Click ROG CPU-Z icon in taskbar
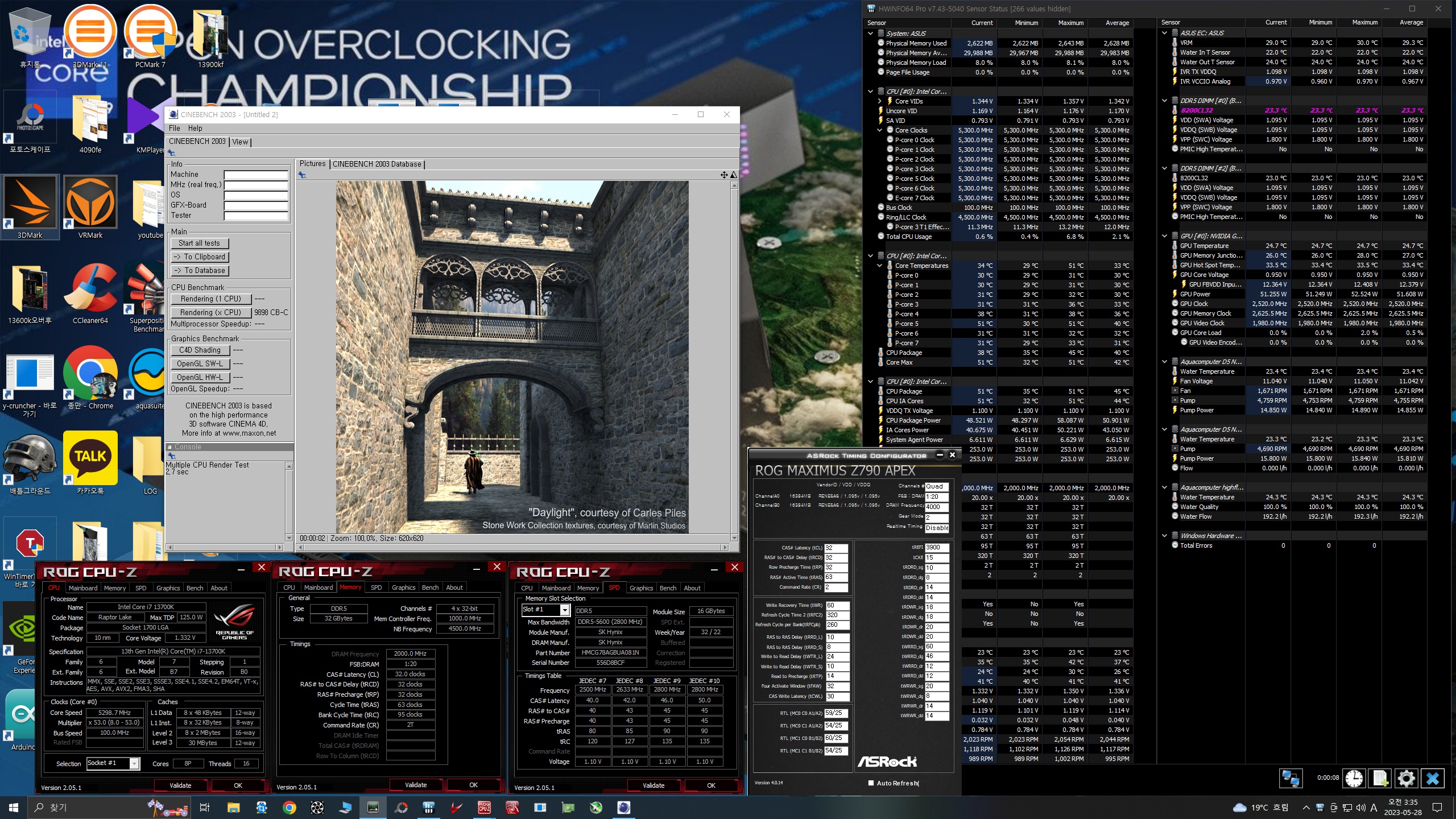1456x819 pixels. (x=485, y=808)
